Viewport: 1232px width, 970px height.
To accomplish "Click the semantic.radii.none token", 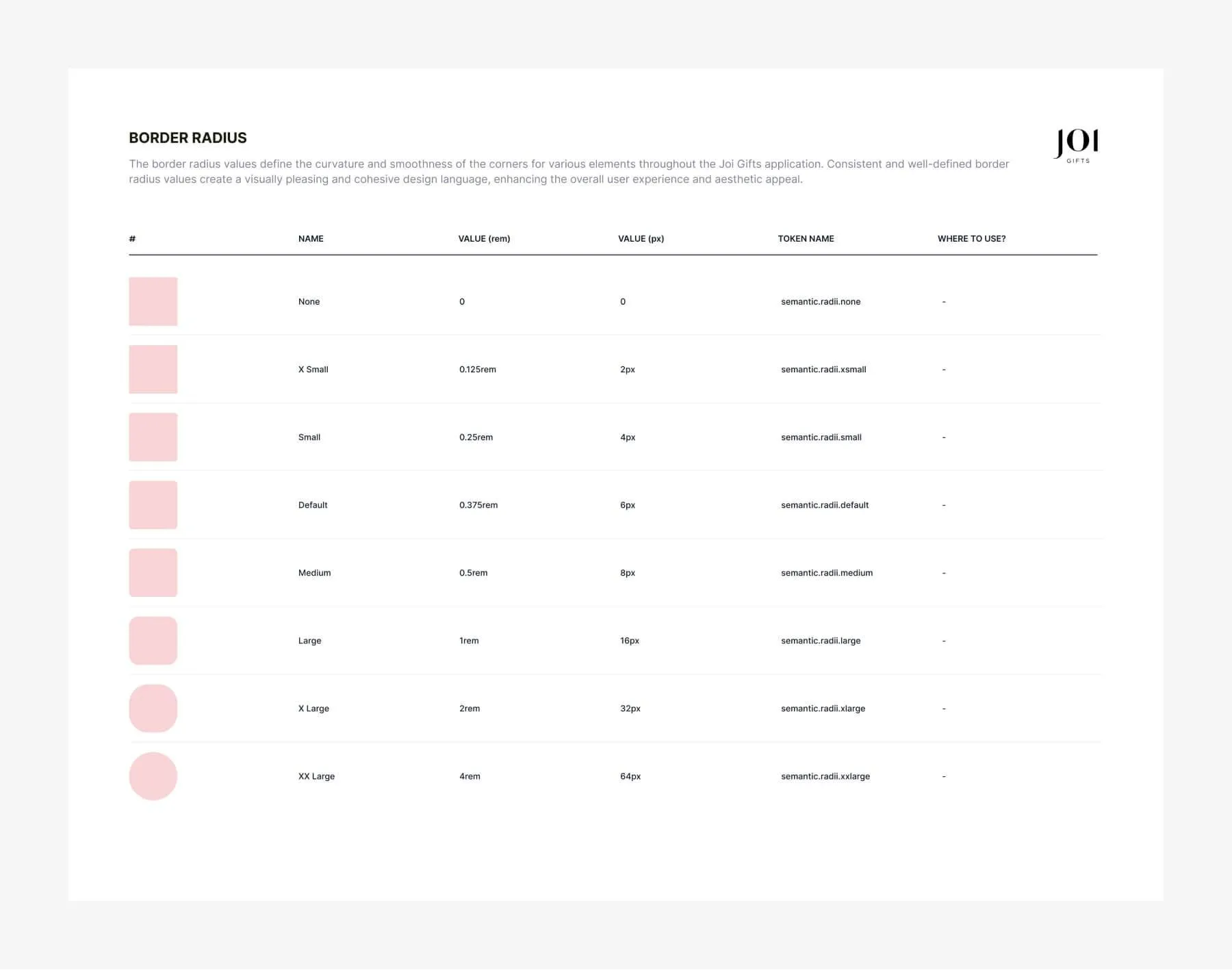I will tap(821, 301).
